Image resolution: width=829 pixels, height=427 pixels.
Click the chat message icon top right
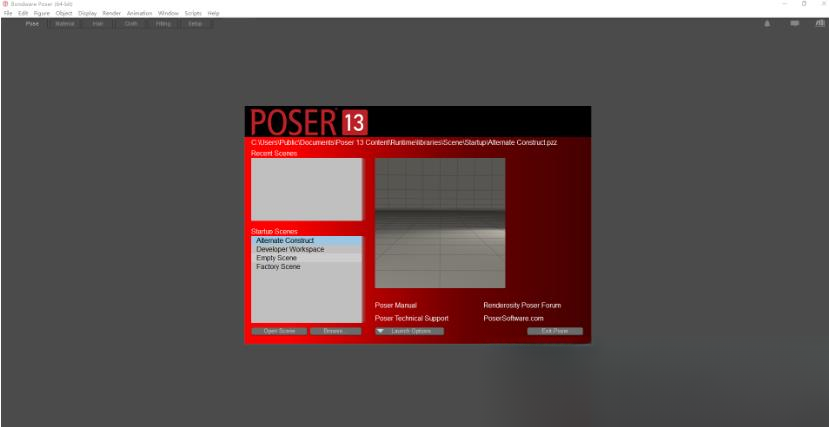coord(795,24)
